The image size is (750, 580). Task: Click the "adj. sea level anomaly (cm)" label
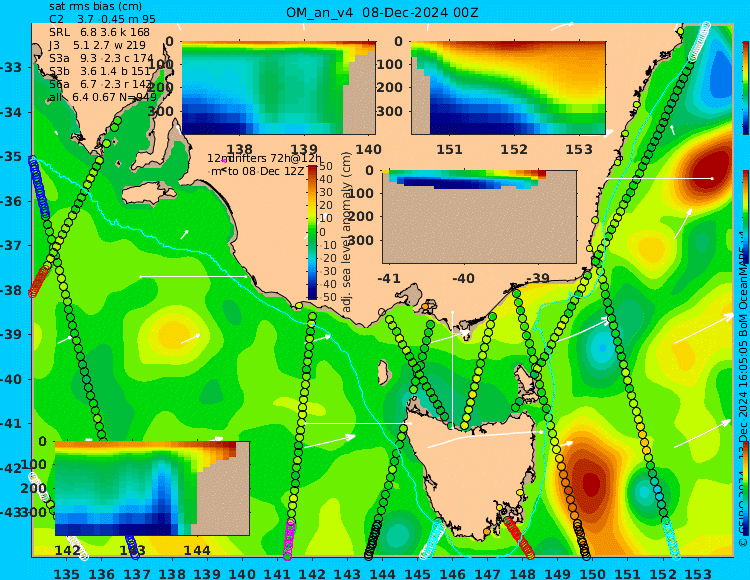coord(347,232)
